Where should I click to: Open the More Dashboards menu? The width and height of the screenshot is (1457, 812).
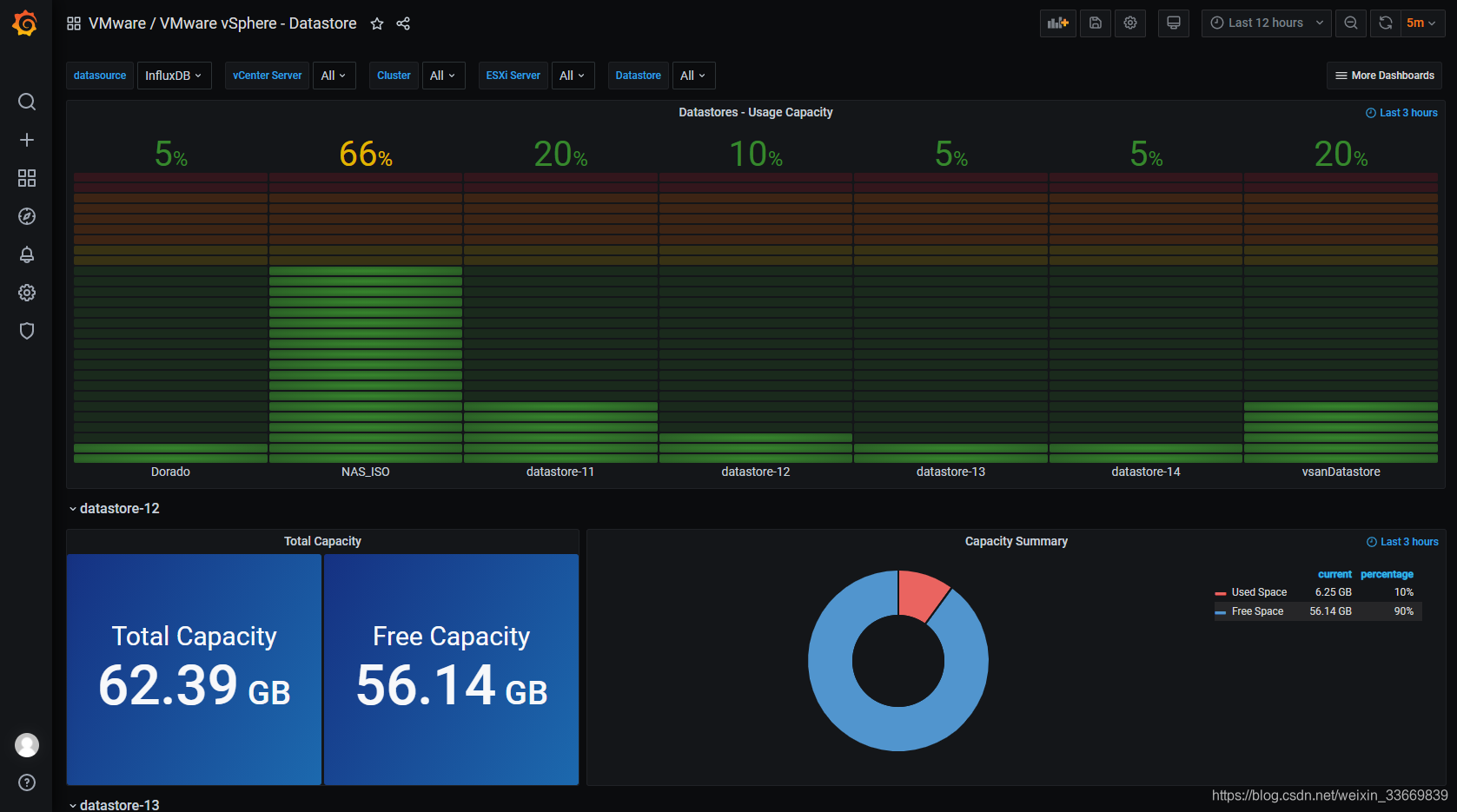click(x=1384, y=76)
